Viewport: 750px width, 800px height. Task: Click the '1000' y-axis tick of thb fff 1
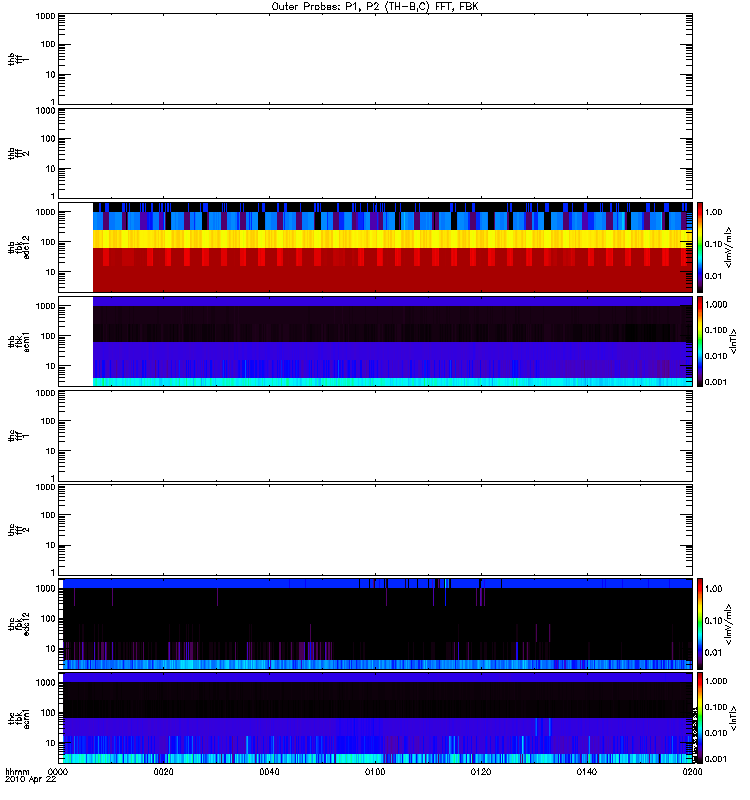pos(45,16)
